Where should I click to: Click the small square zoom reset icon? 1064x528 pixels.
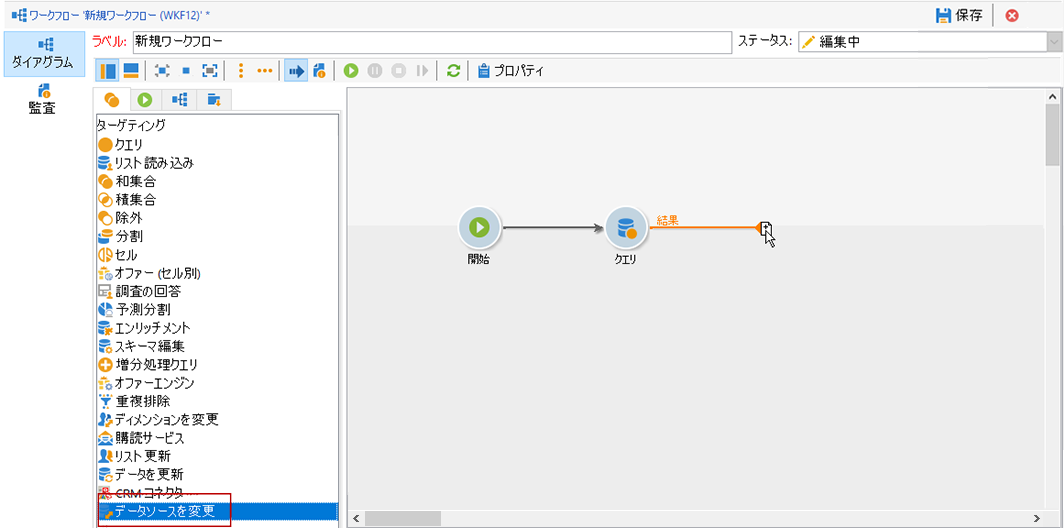[x=185, y=71]
